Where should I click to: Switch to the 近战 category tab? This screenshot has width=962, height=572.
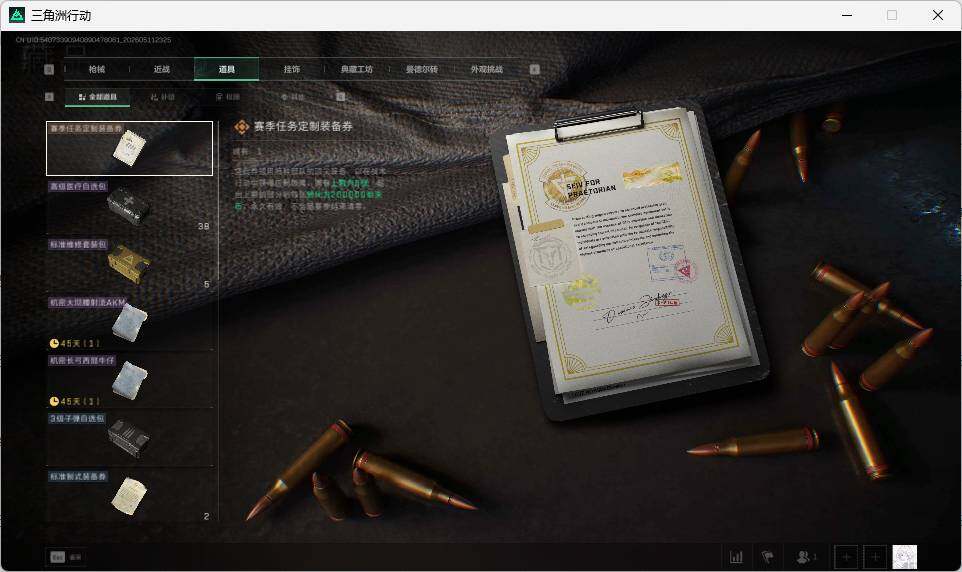pos(162,69)
